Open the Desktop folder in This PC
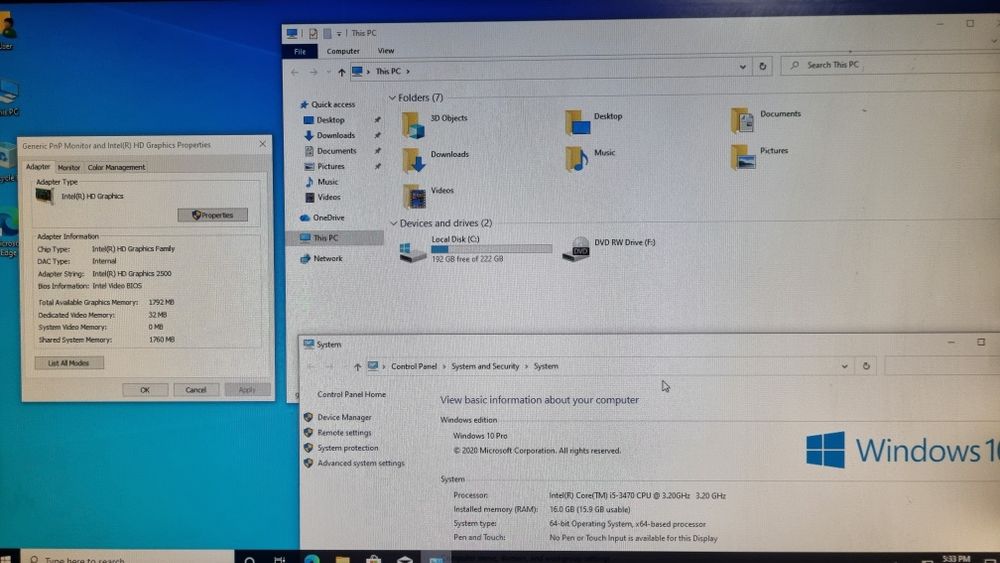Screen dimensions: 1000x563 coord(578,122)
